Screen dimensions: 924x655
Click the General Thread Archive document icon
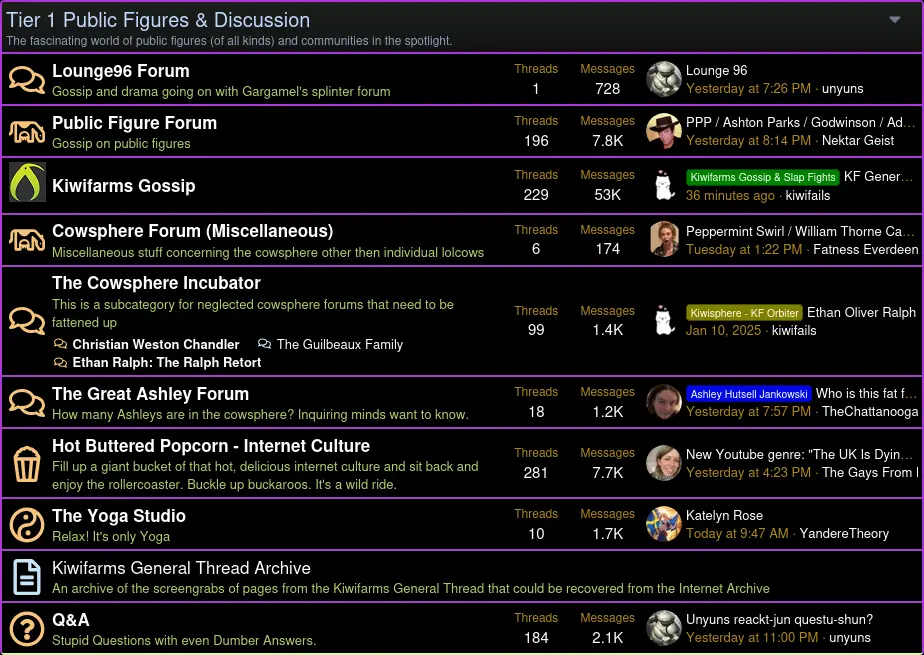click(27, 577)
